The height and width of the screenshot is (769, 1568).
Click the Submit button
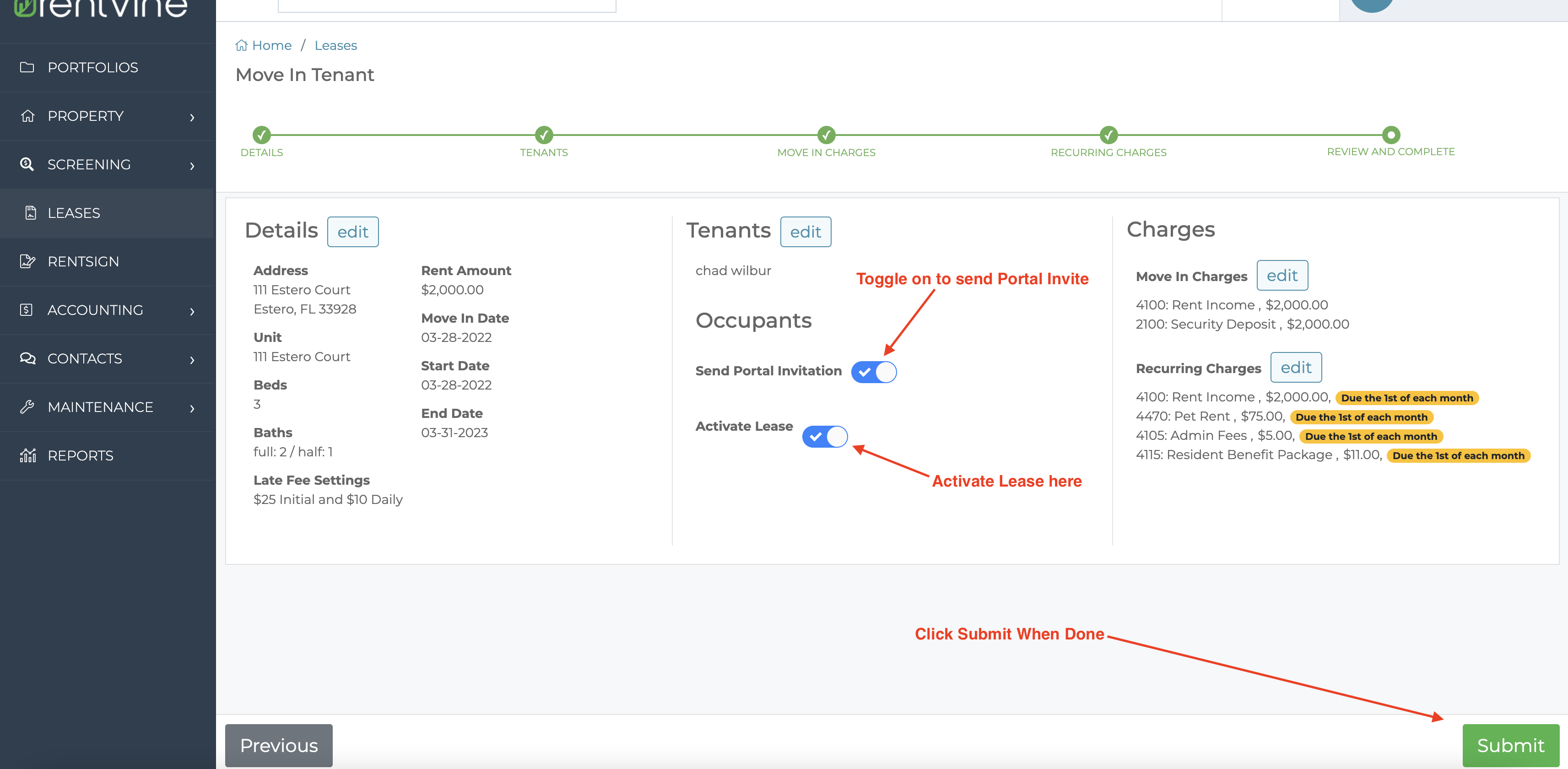click(1511, 745)
